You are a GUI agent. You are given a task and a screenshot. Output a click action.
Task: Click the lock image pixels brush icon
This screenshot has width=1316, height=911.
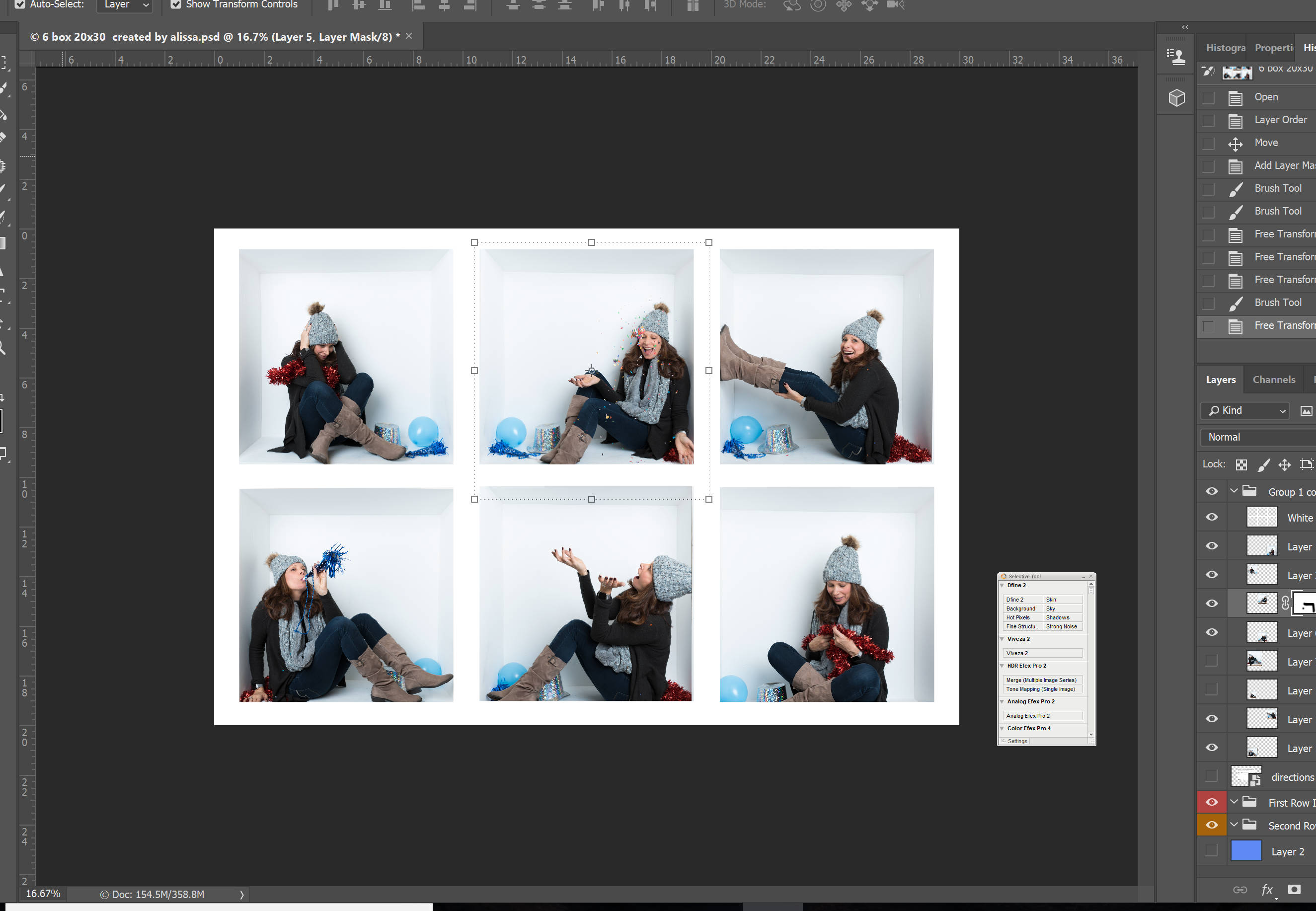click(x=1263, y=464)
